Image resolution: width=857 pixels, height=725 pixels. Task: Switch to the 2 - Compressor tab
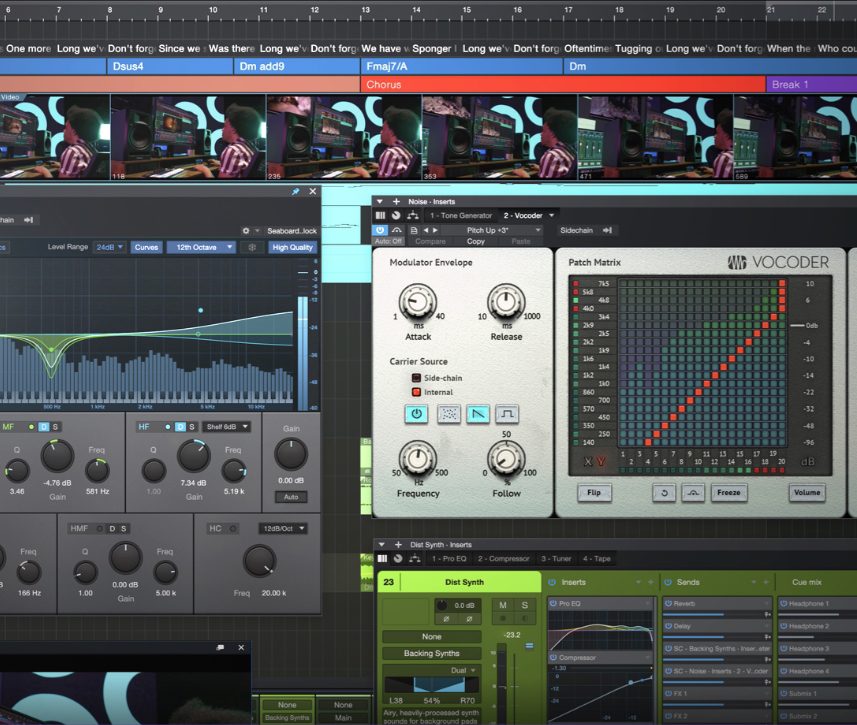tap(503, 558)
